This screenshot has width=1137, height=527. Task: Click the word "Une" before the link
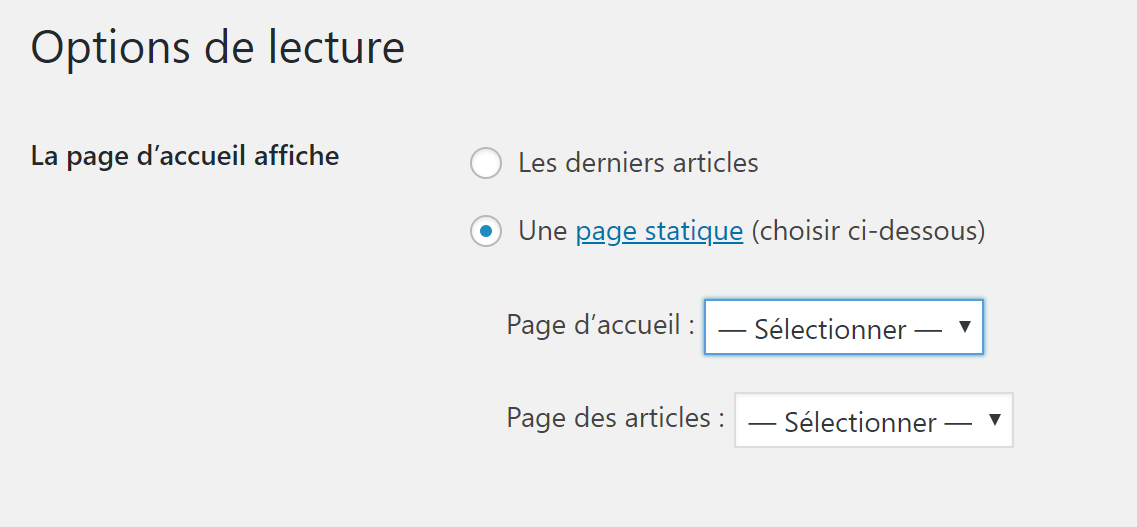tap(543, 232)
